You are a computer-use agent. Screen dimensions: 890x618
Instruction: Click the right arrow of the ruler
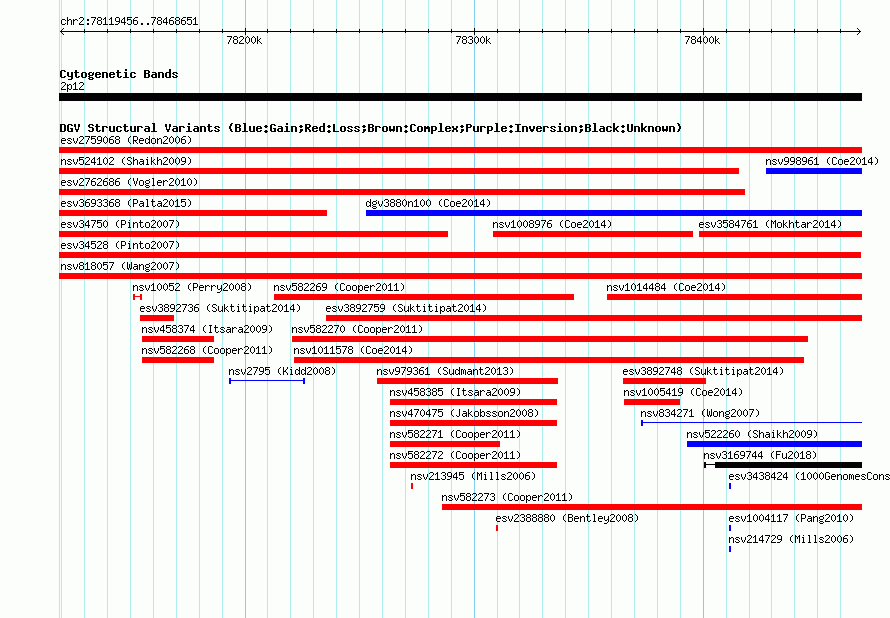click(x=859, y=32)
